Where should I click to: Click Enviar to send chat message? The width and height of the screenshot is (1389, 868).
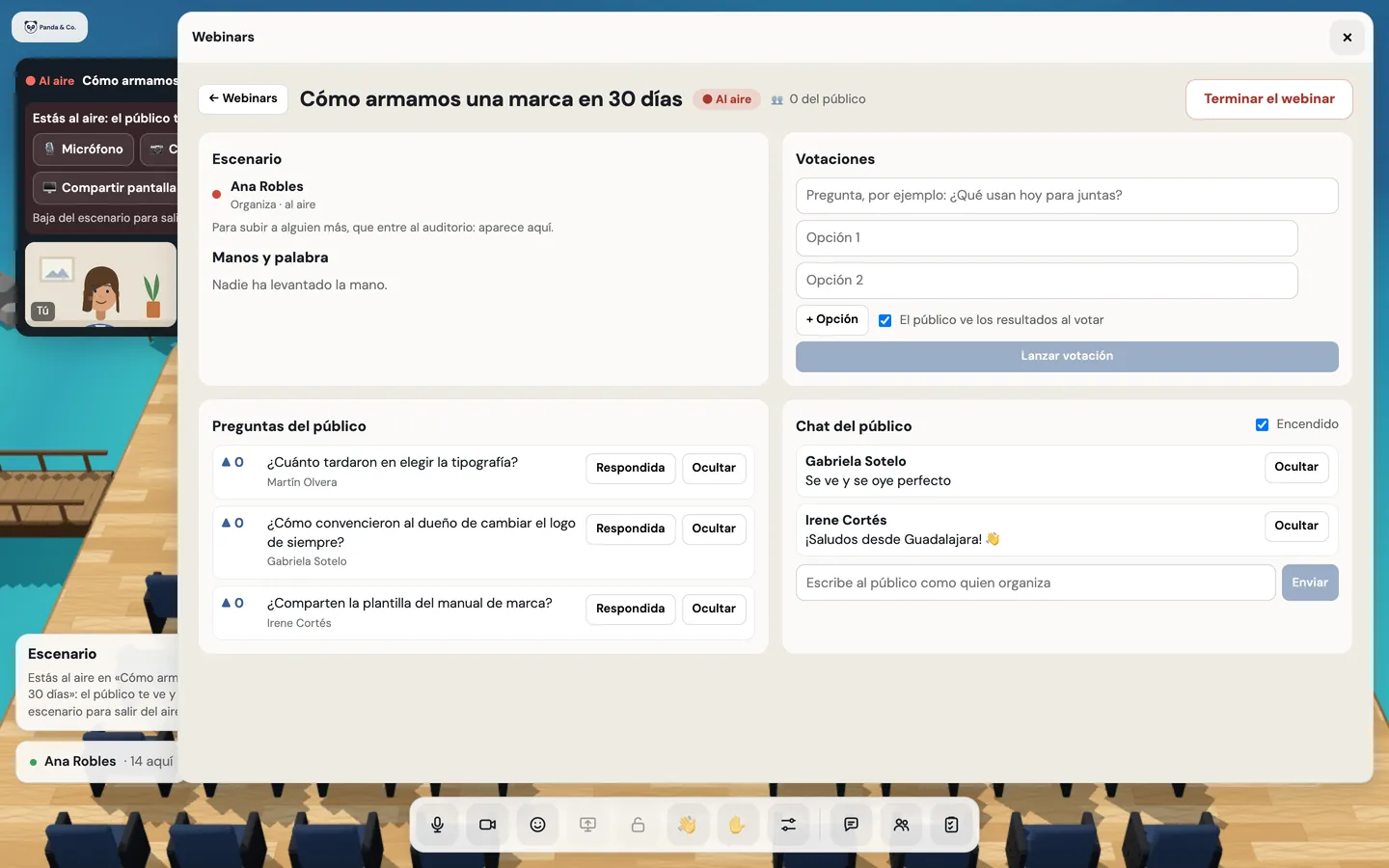[x=1310, y=583]
